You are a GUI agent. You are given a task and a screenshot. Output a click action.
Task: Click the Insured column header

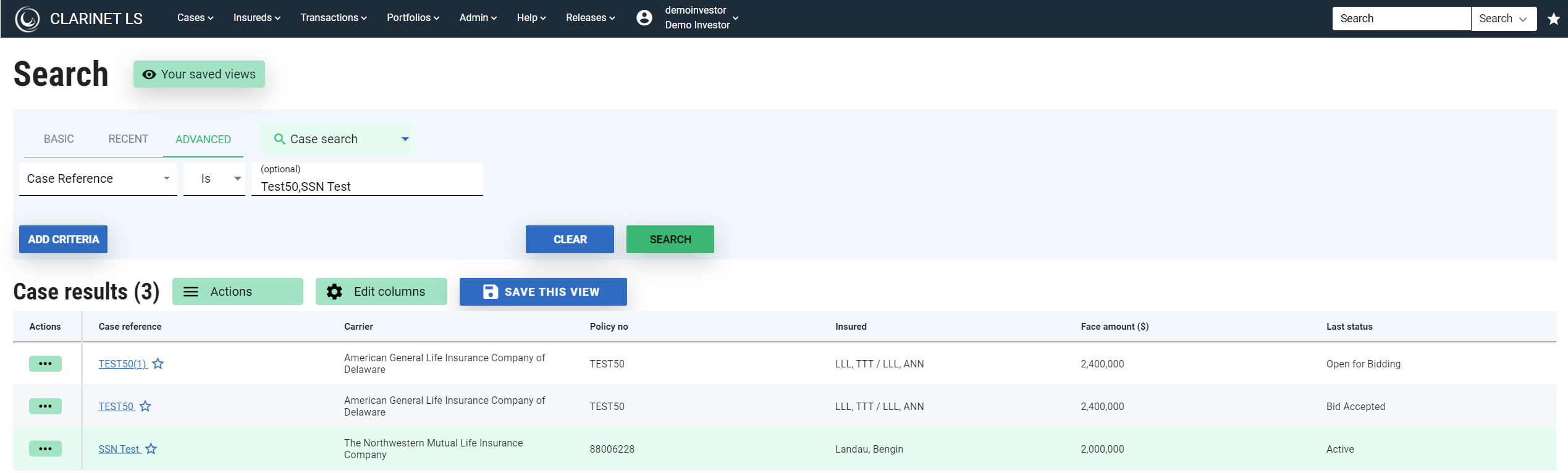851,327
